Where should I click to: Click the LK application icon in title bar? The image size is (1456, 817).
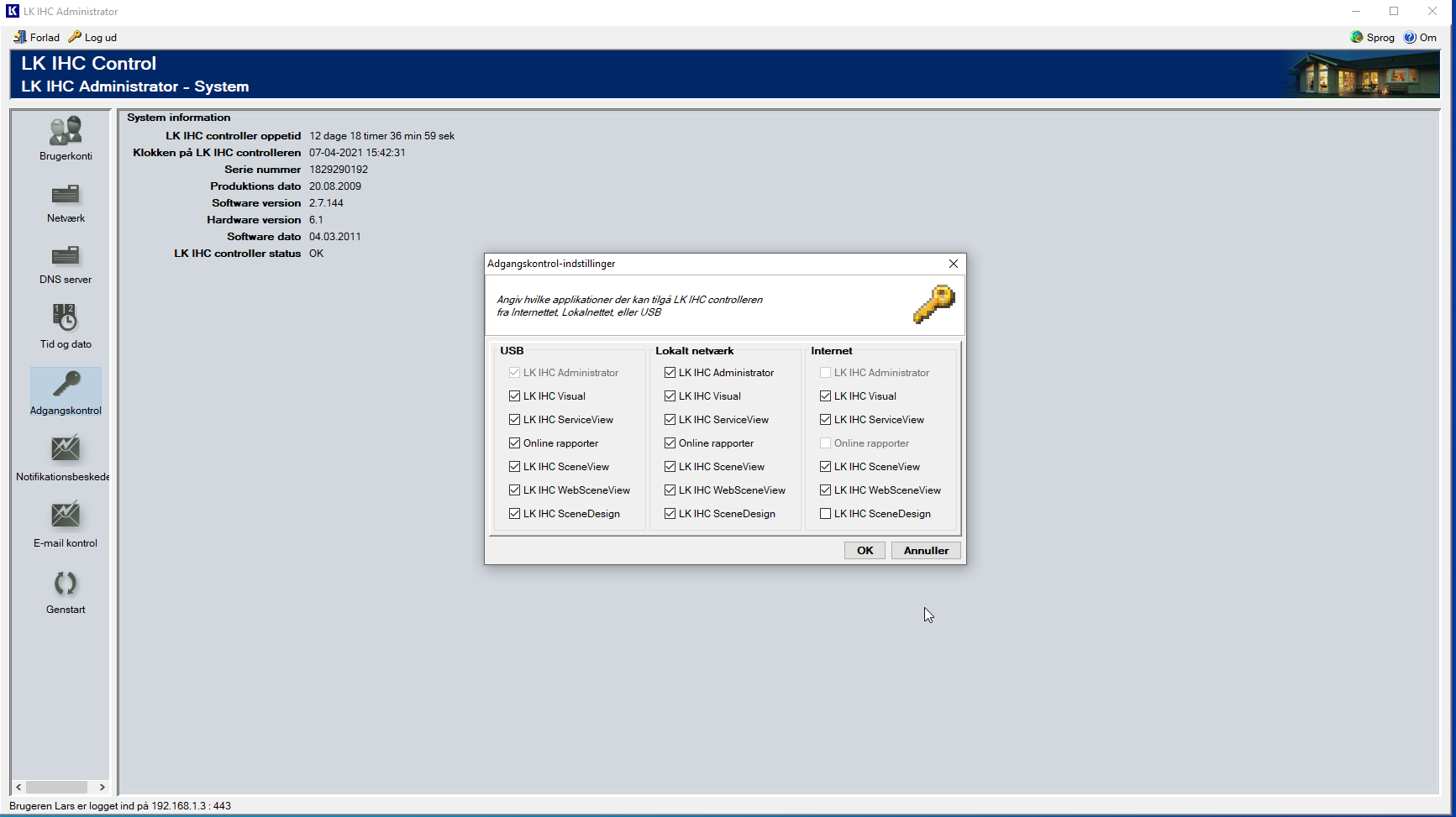tap(13, 11)
